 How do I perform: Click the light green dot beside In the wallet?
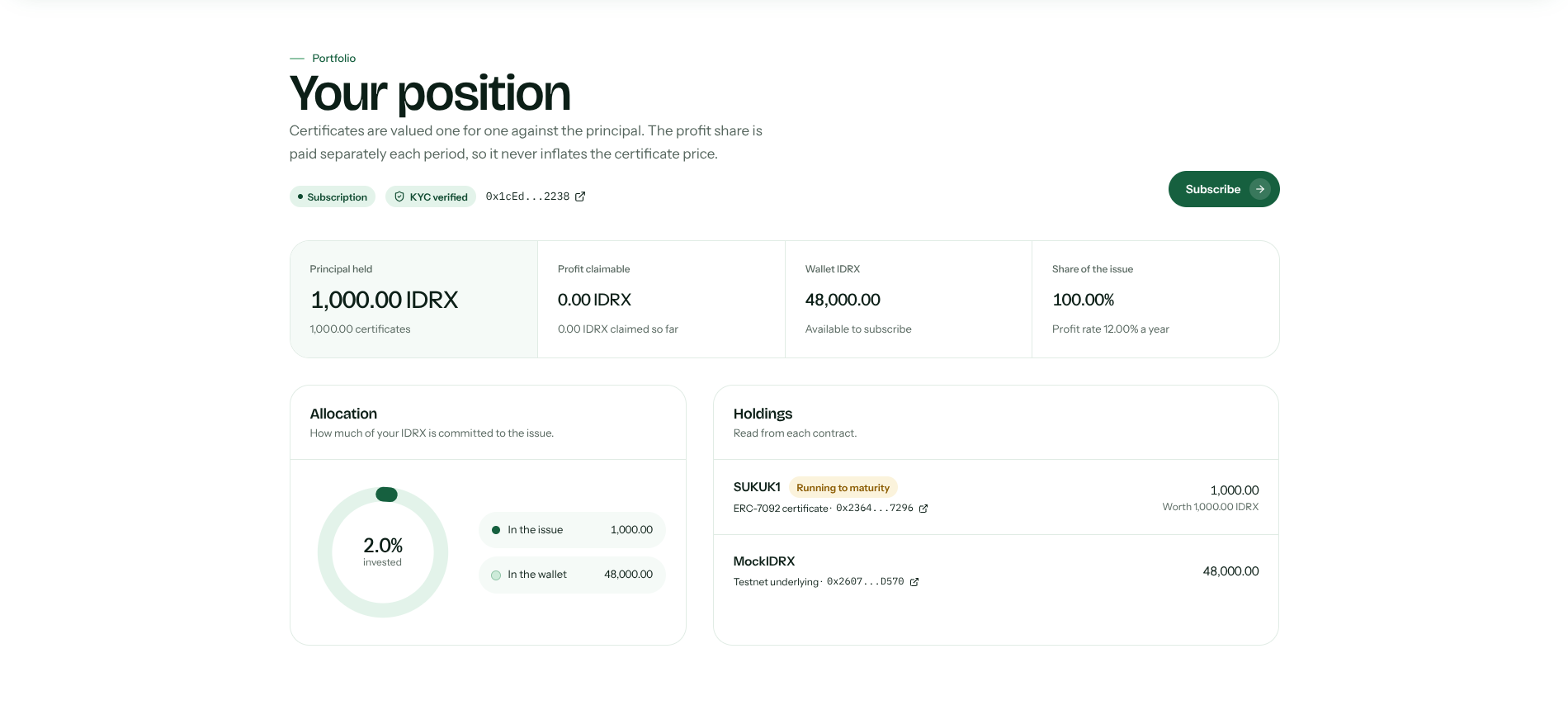point(496,575)
